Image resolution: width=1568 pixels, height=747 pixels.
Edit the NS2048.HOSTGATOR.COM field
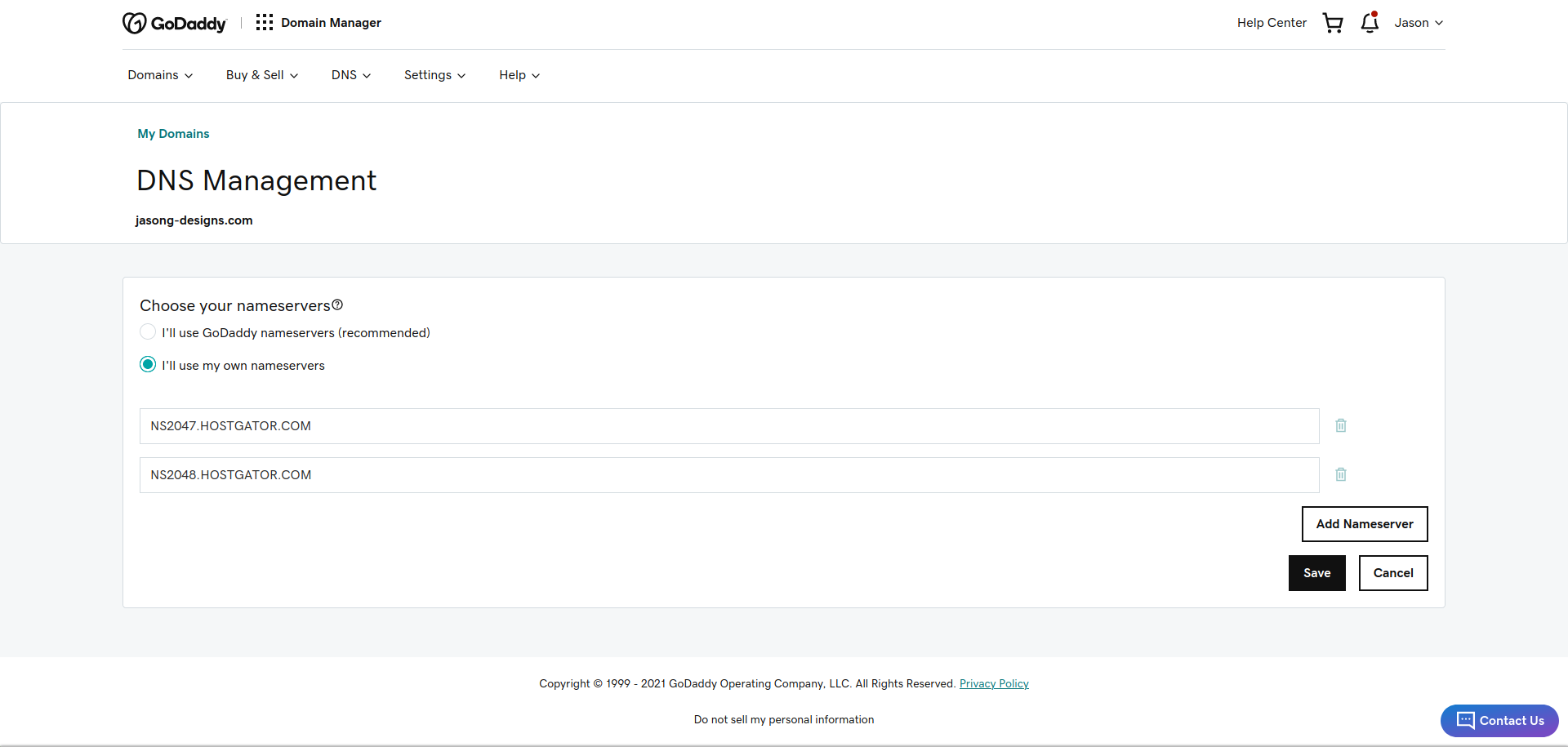(x=729, y=475)
